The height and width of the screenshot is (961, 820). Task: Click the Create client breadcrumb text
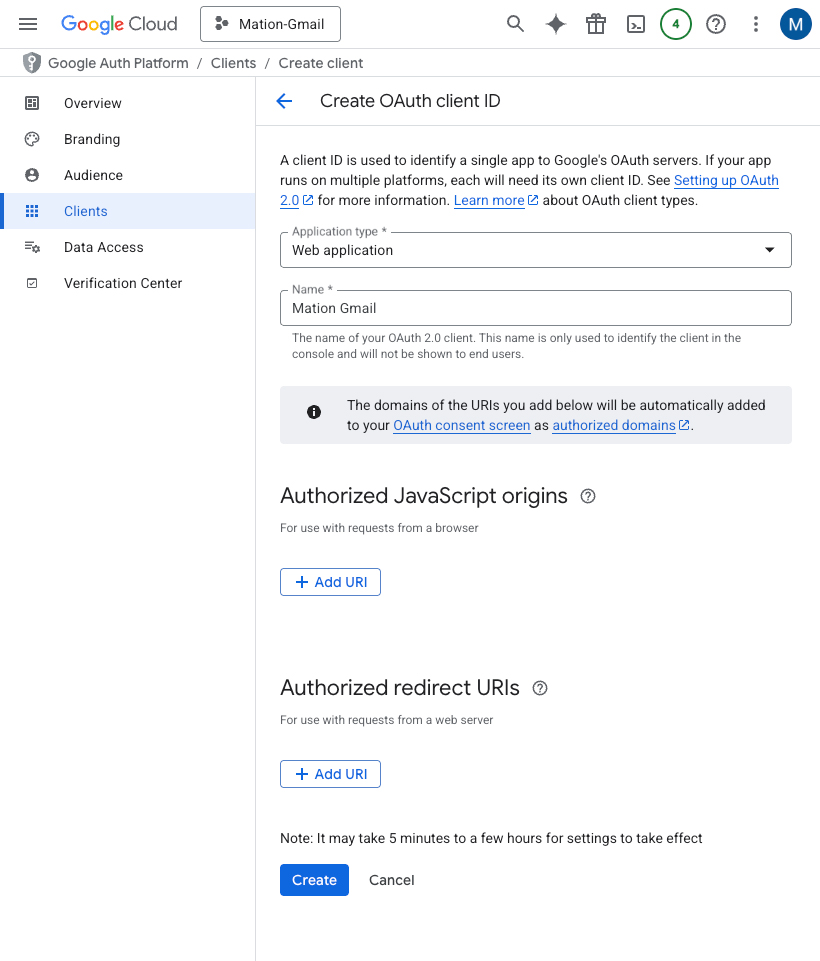tap(321, 63)
